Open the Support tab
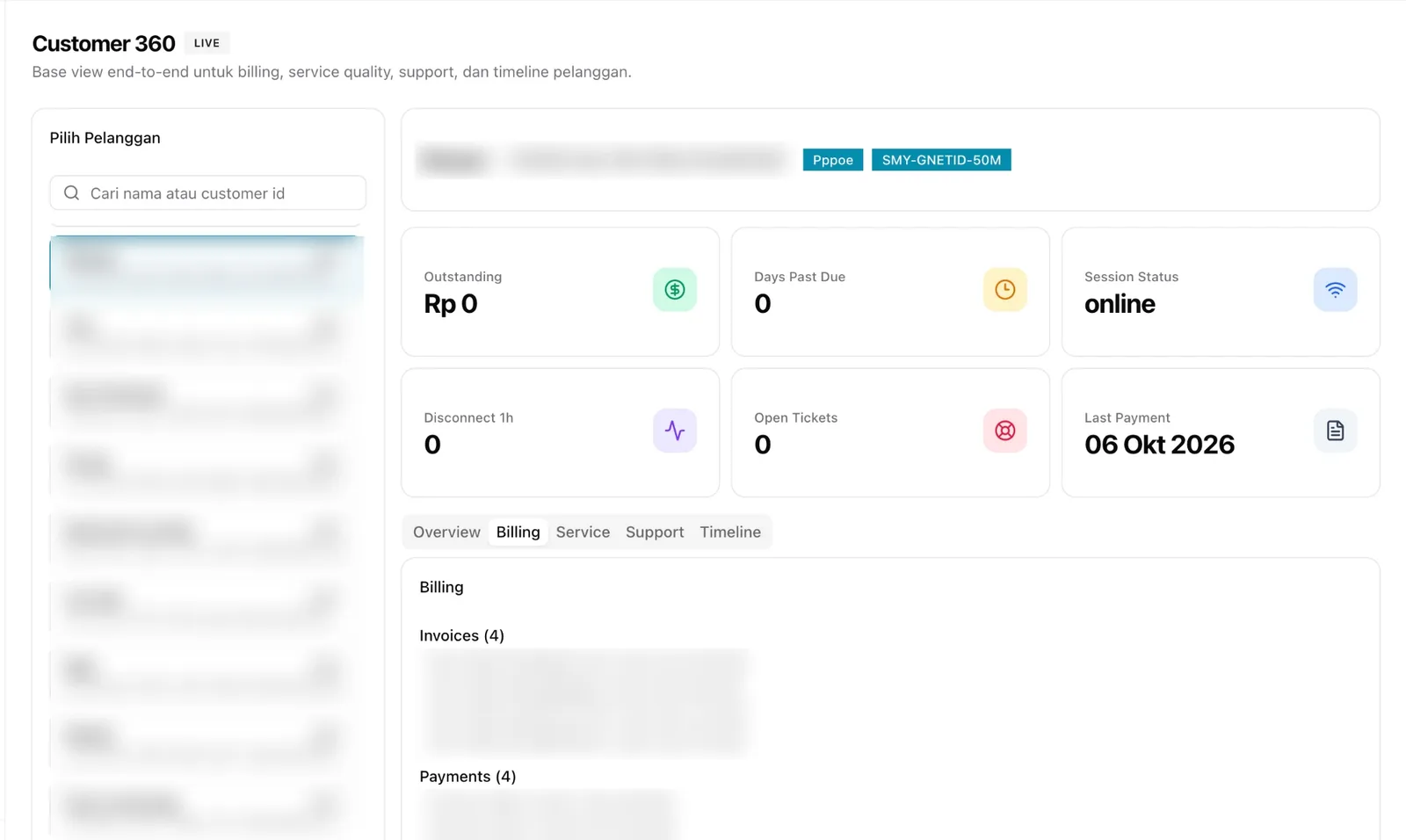 (x=655, y=532)
